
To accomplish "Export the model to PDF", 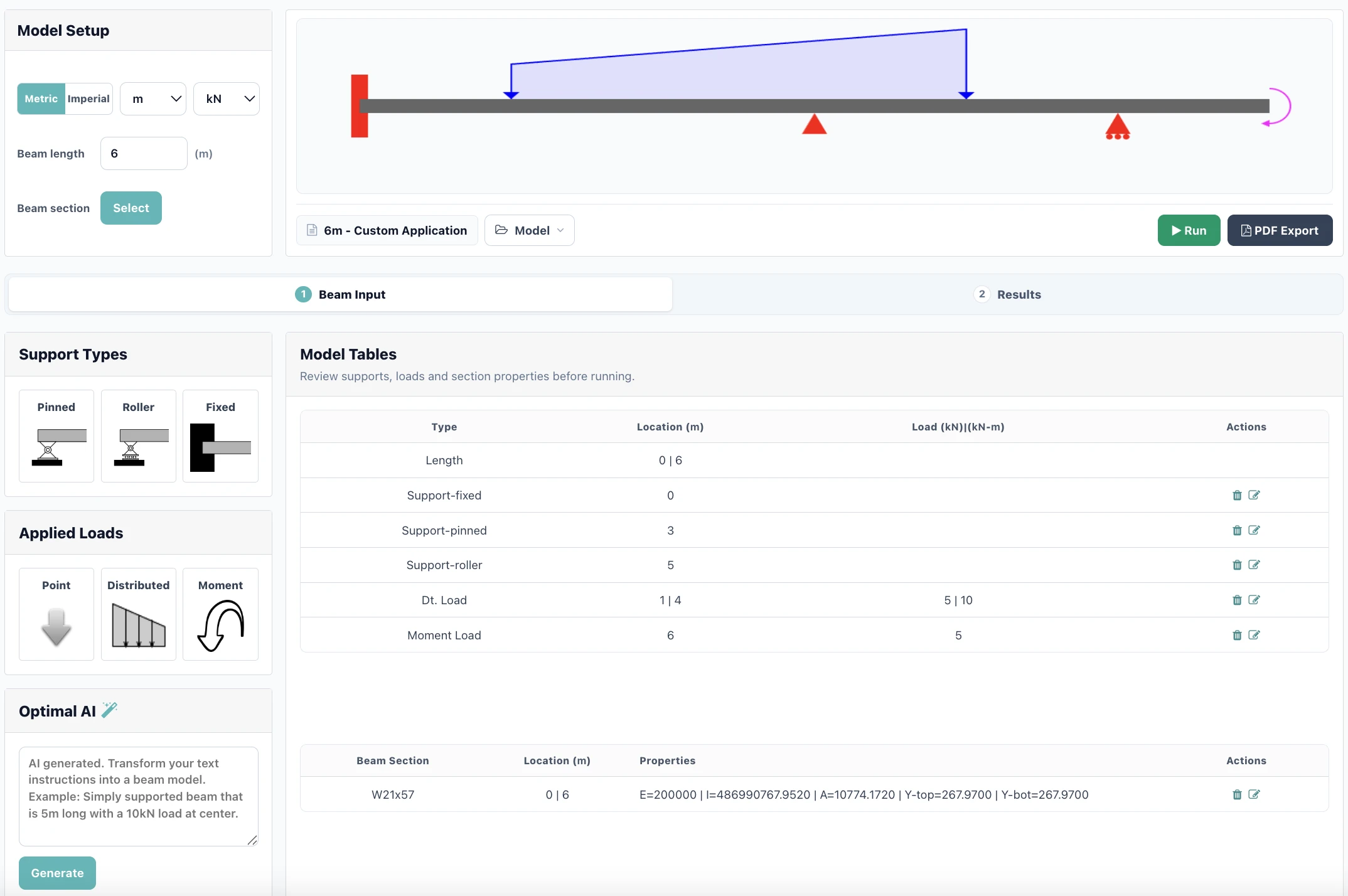I will click(1280, 230).
